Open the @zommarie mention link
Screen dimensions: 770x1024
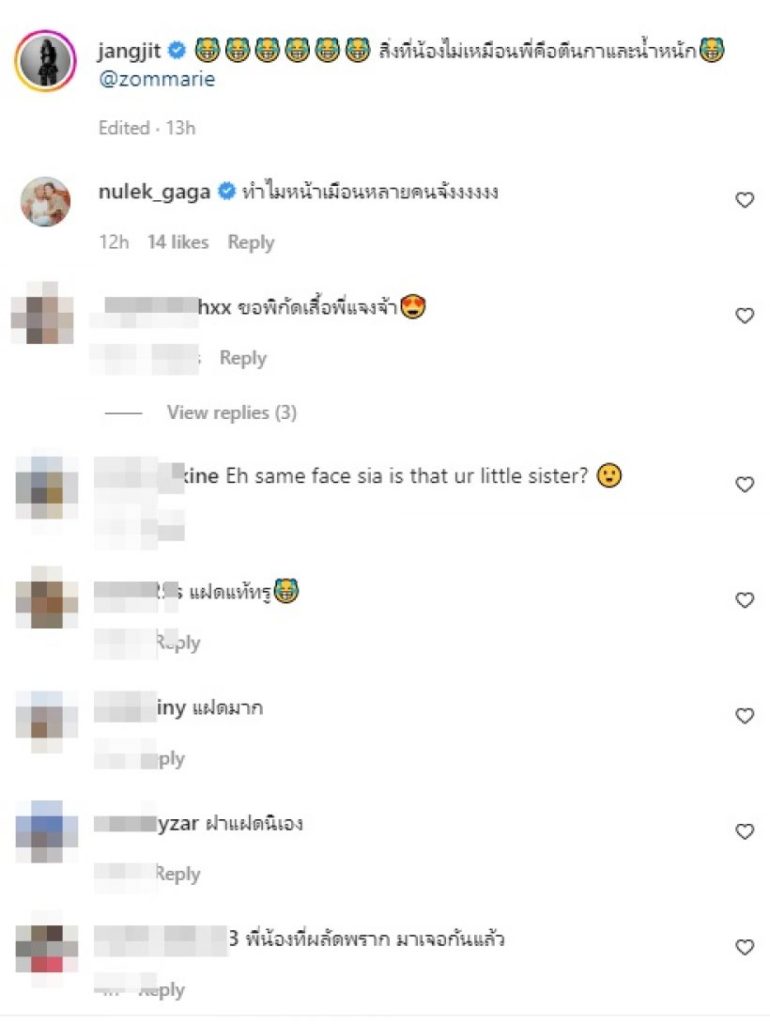point(157,79)
